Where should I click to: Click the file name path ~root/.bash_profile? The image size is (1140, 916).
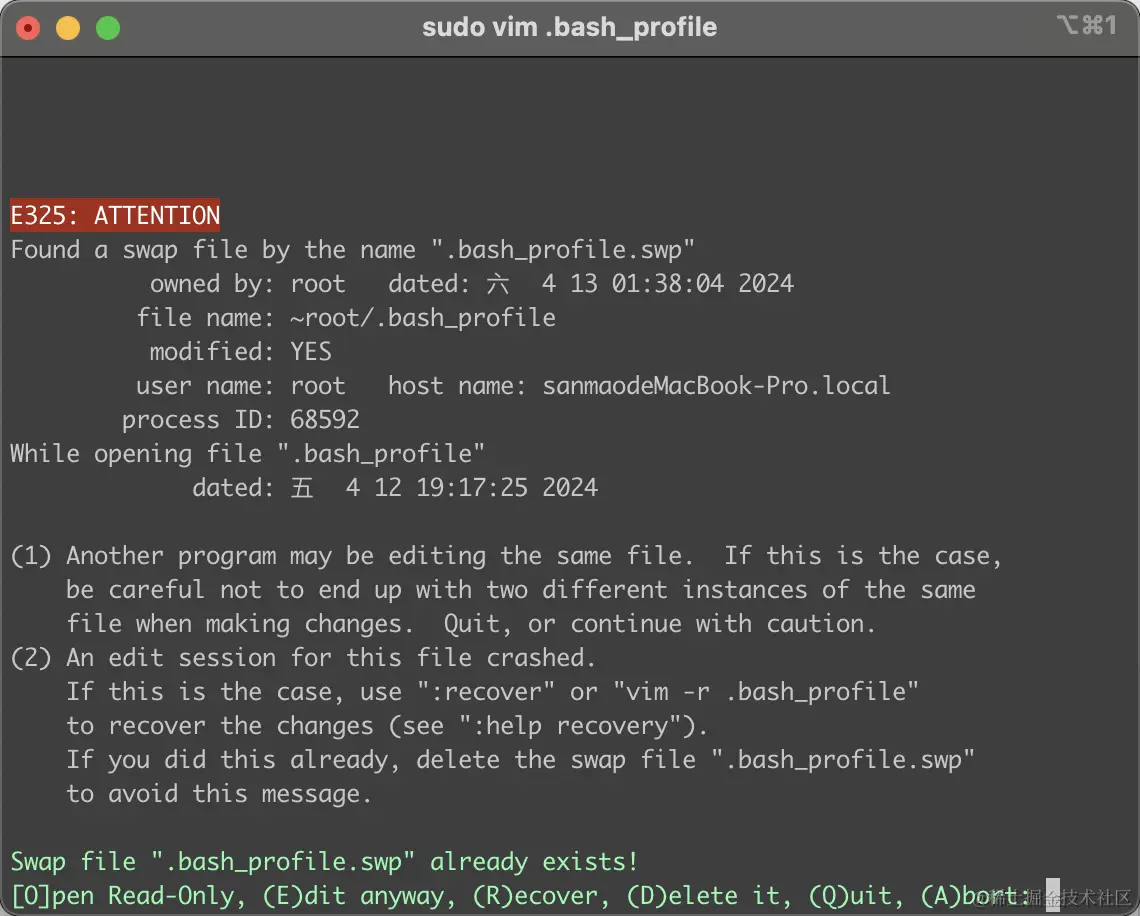point(423,318)
